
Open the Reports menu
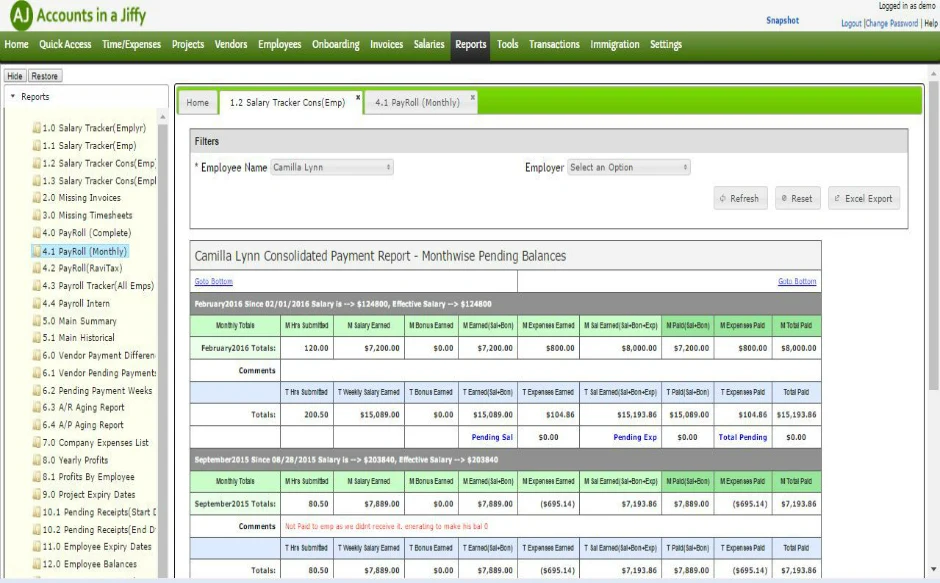tap(471, 46)
